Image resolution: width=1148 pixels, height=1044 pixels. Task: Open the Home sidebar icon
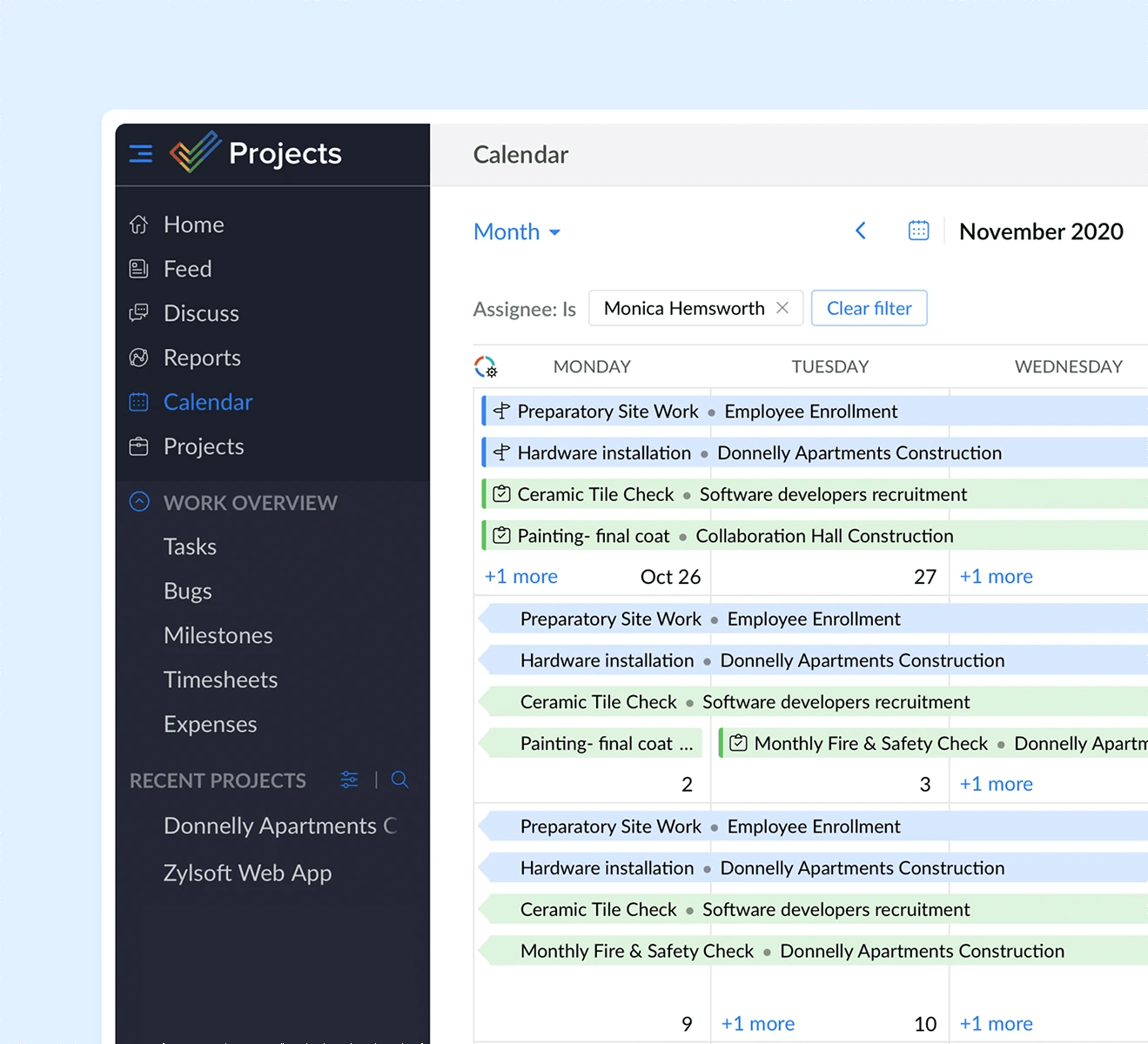(x=138, y=224)
